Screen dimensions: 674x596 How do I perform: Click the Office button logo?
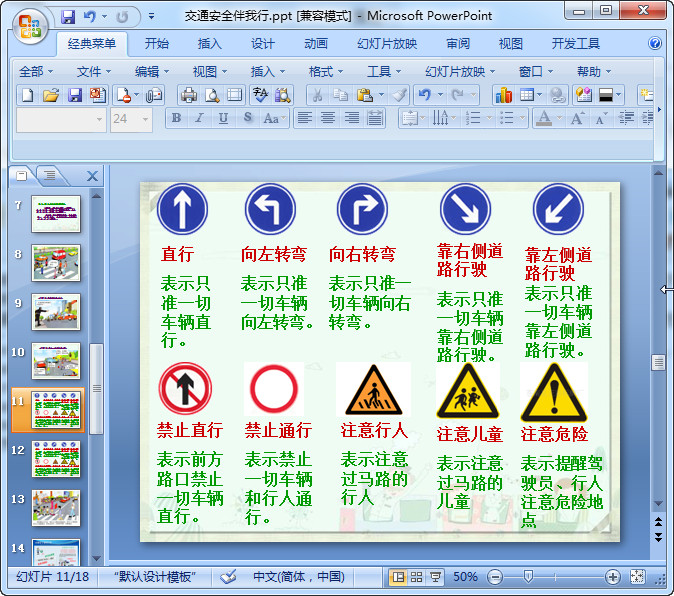(29, 27)
